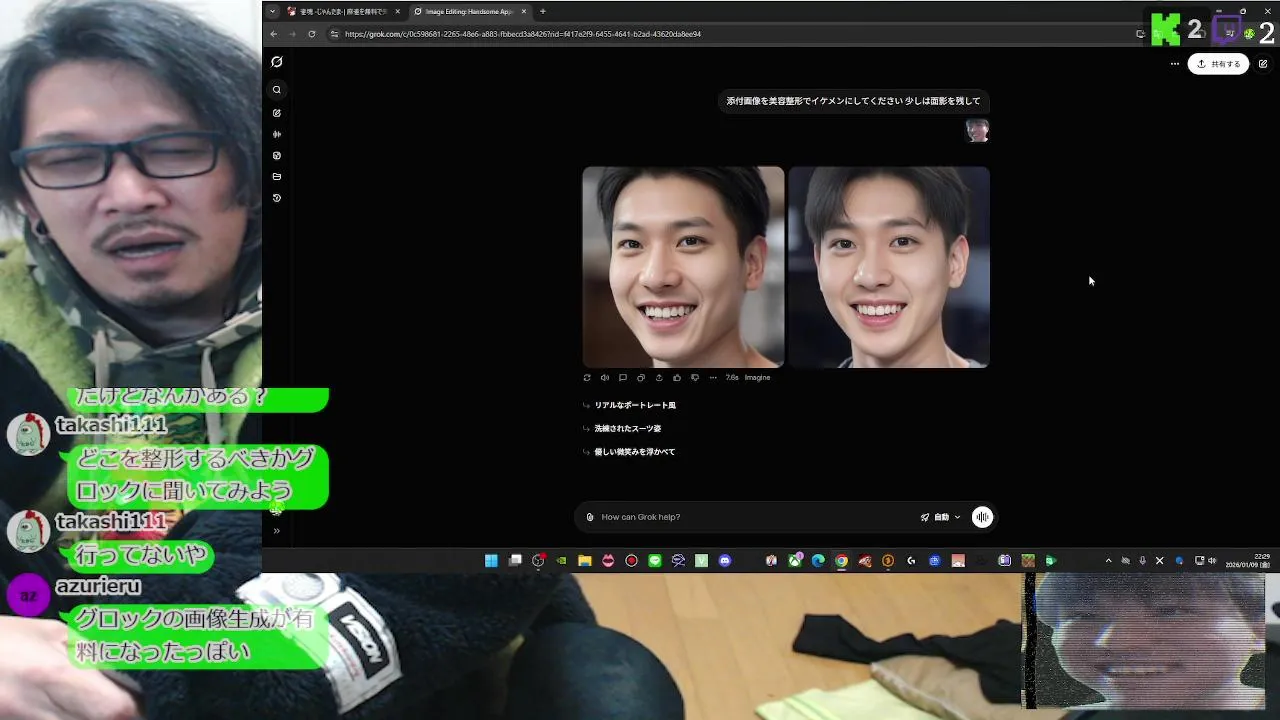Open Xbox app from taskbar

pos(795,561)
